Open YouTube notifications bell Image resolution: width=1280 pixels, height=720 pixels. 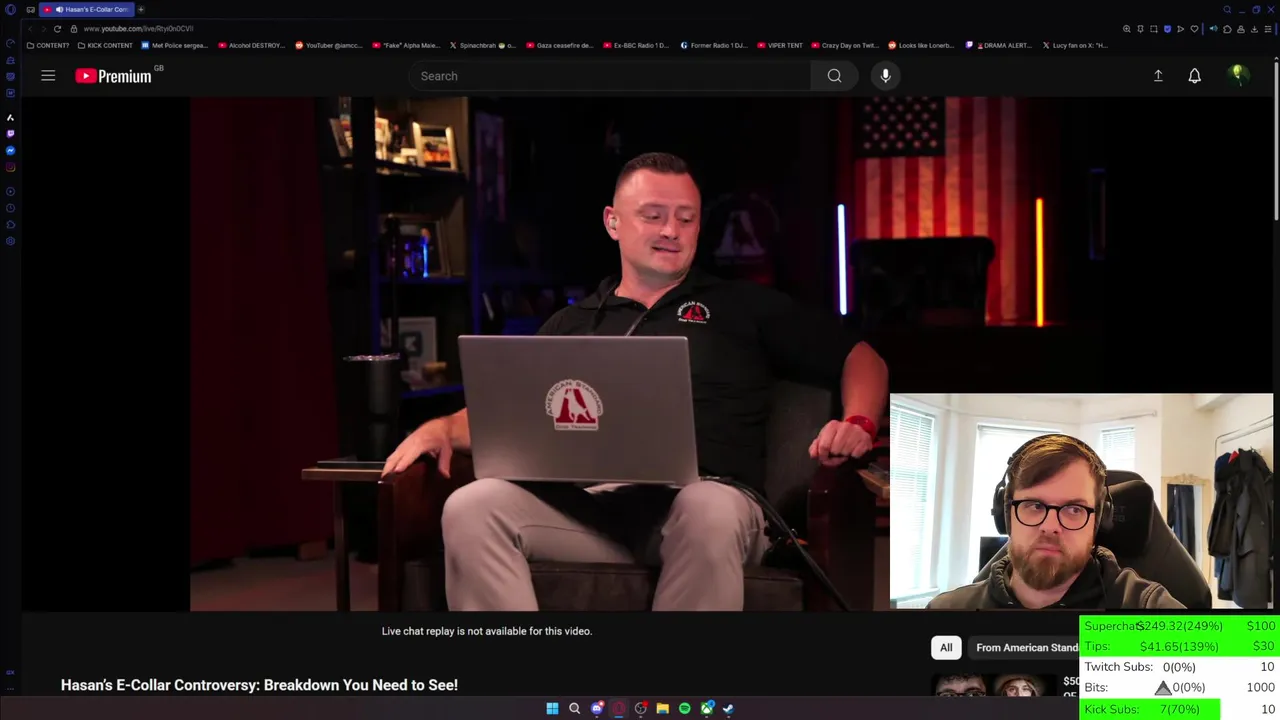(x=1194, y=76)
